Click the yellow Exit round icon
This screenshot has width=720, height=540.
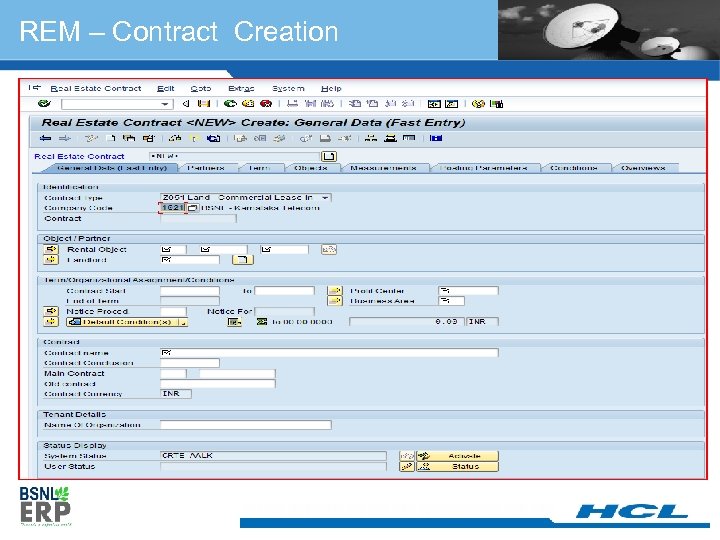(248, 104)
